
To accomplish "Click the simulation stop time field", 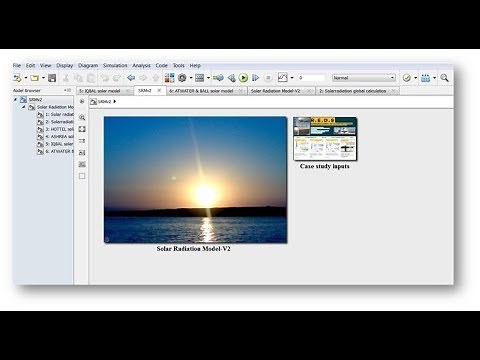I will [x=311, y=78].
